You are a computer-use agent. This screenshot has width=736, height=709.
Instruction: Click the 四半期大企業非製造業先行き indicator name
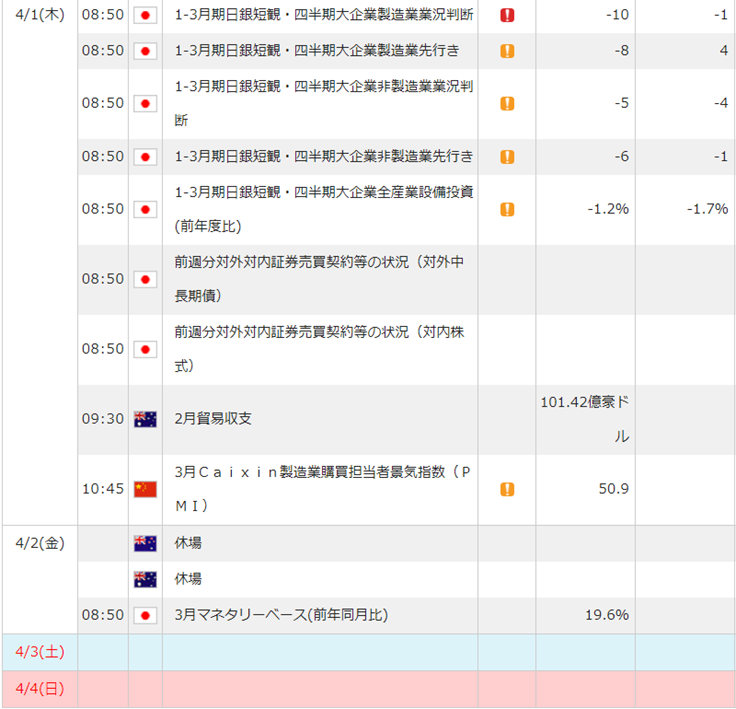coord(323,156)
